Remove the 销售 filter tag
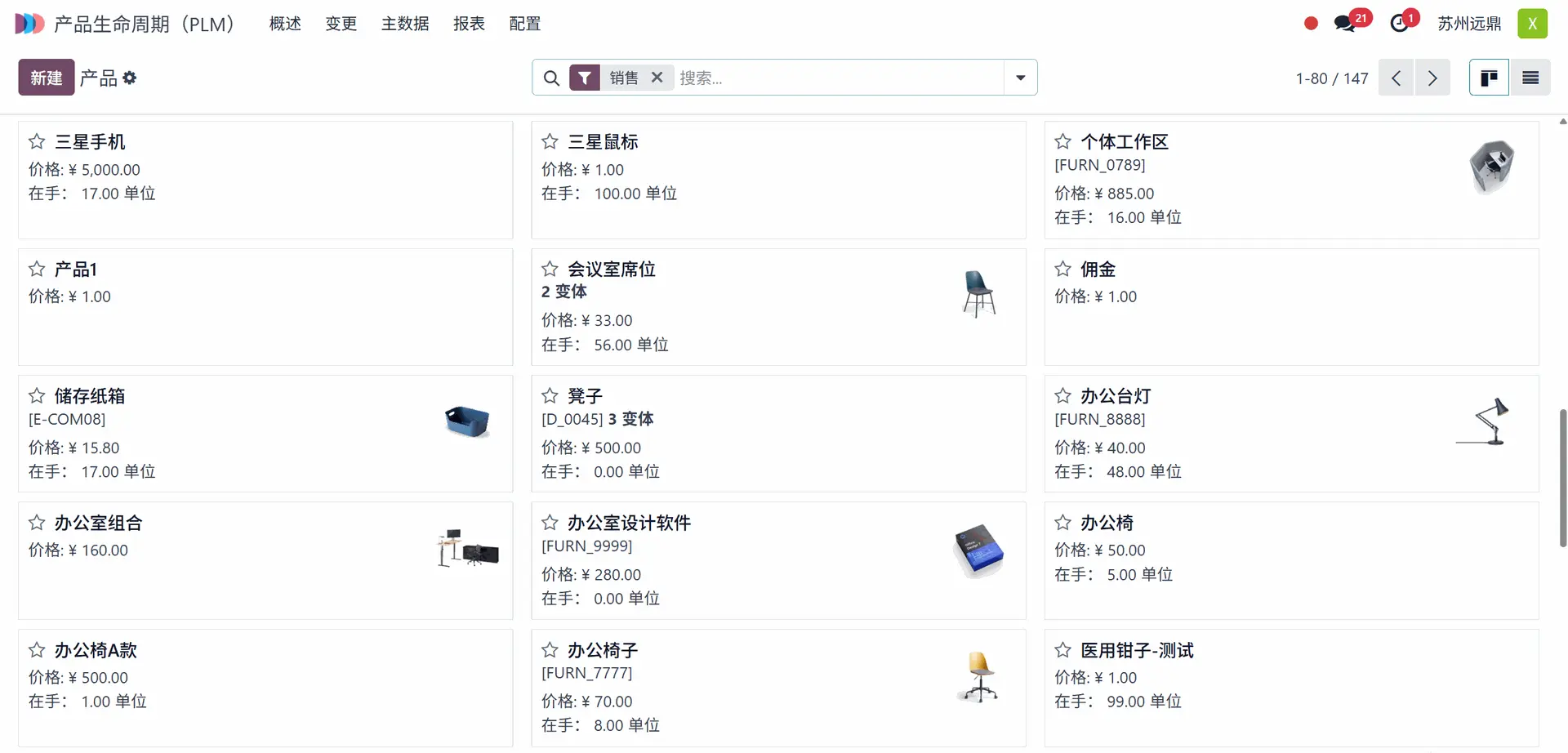Image resolution: width=1568 pixels, height=753 pixels. point(657,78)
